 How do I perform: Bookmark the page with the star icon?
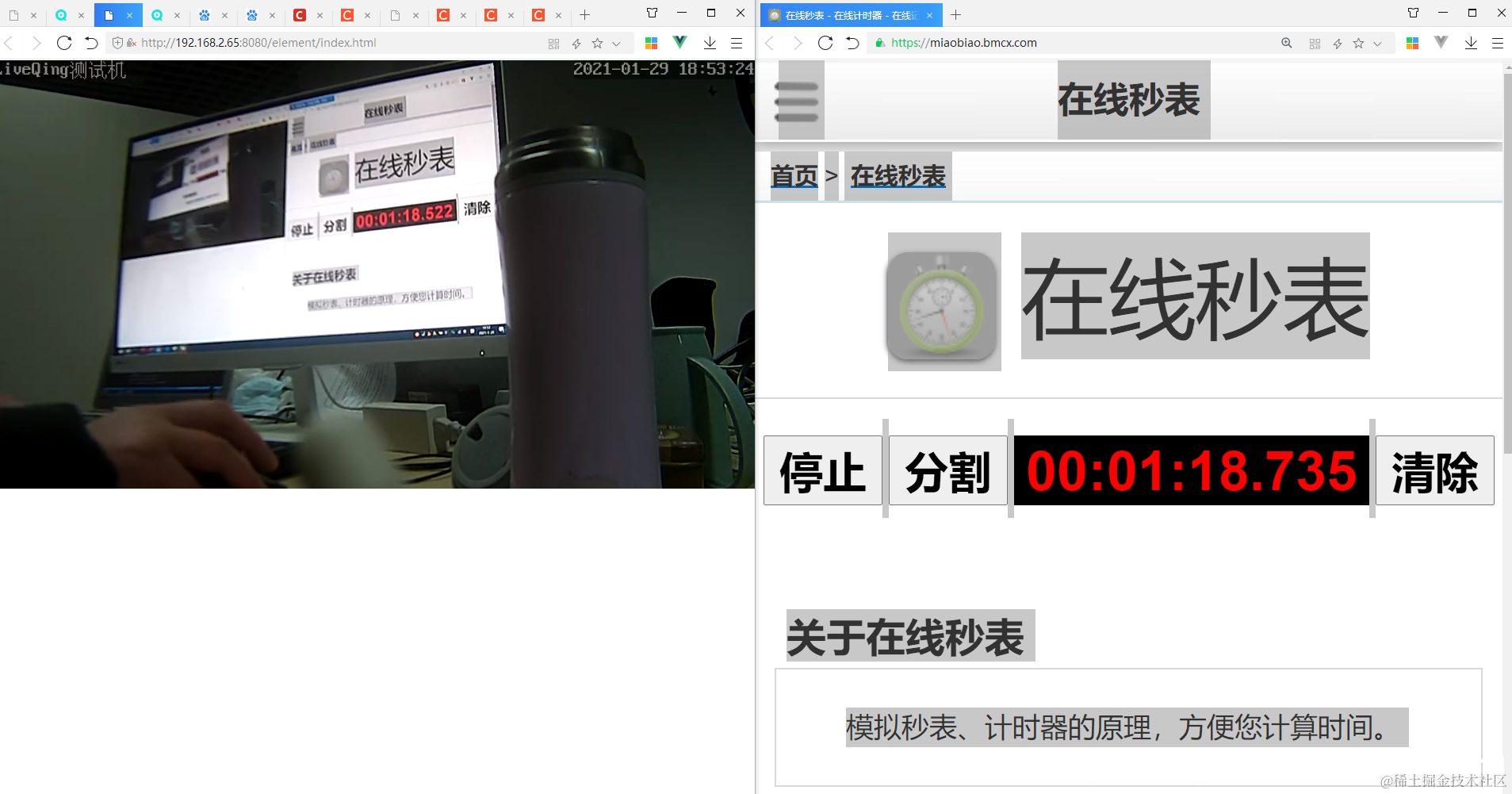click(x=597, y=43)
